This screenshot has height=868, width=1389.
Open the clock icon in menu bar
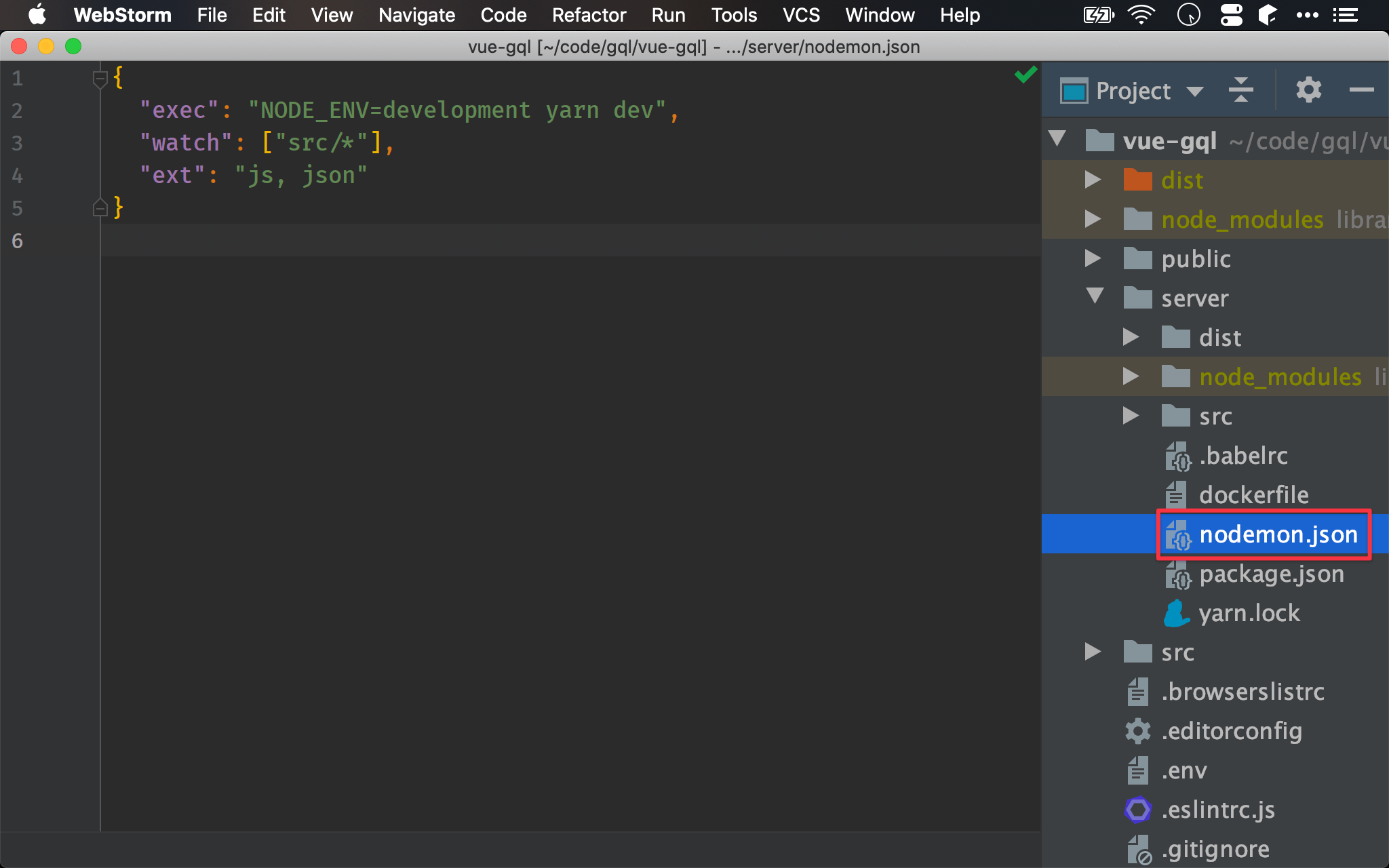coord(1188,14)
